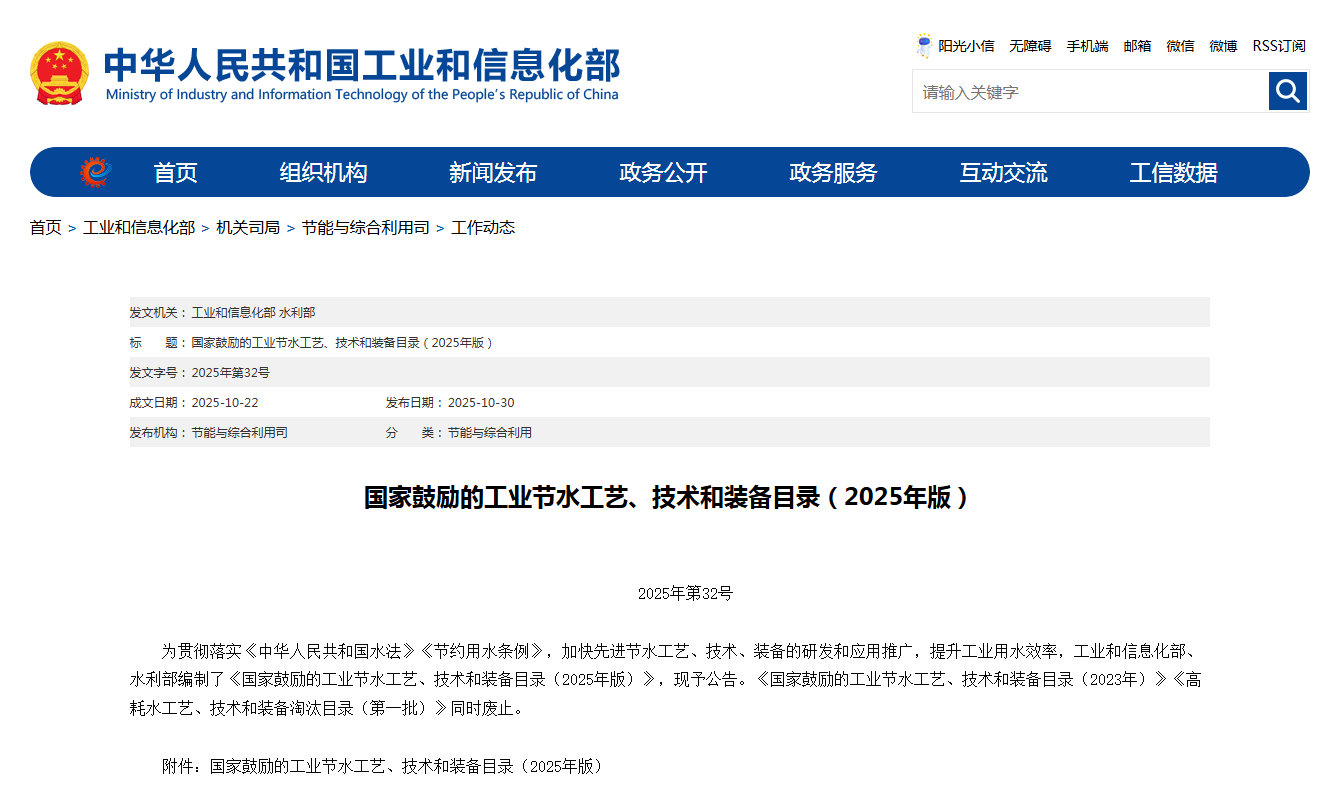Navigate to 政务服务 menu item
This screenshot has height=796, width=1334.
pos(833,173)
